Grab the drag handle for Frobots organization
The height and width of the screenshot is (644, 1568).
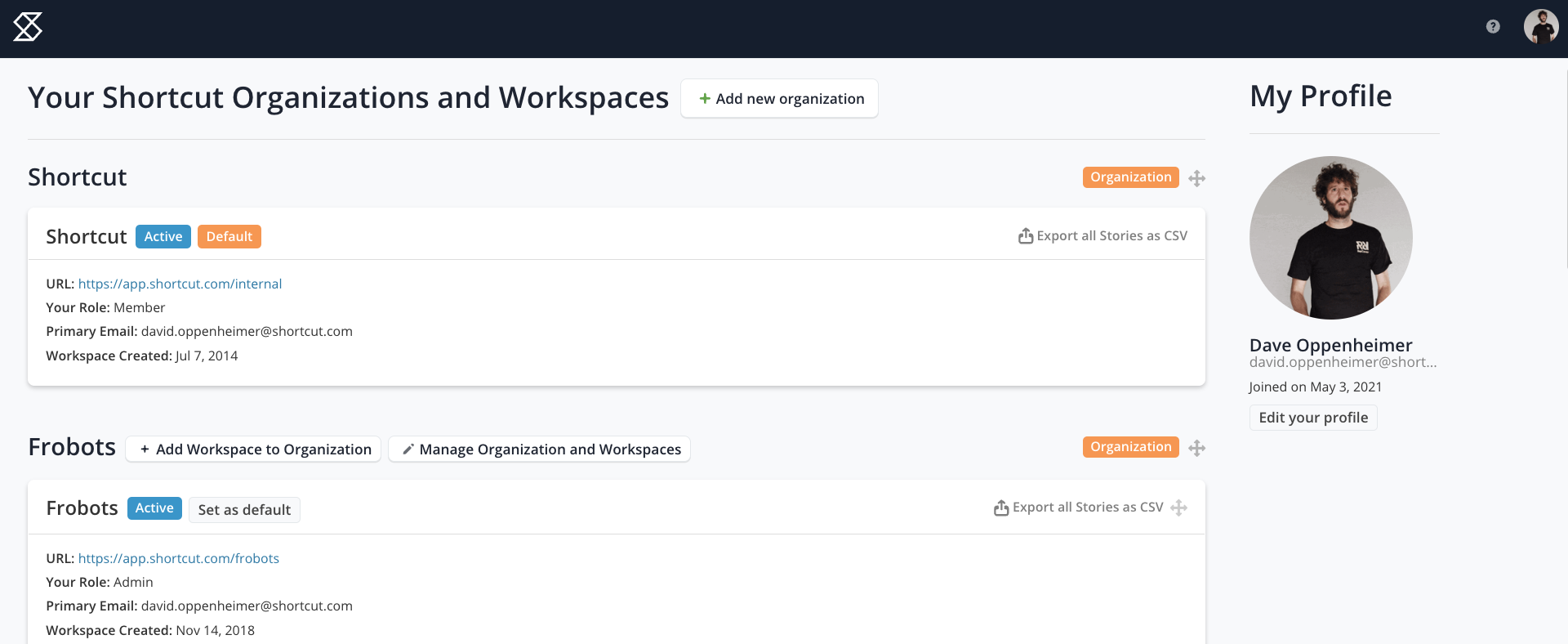click(x=1197, y=448)
